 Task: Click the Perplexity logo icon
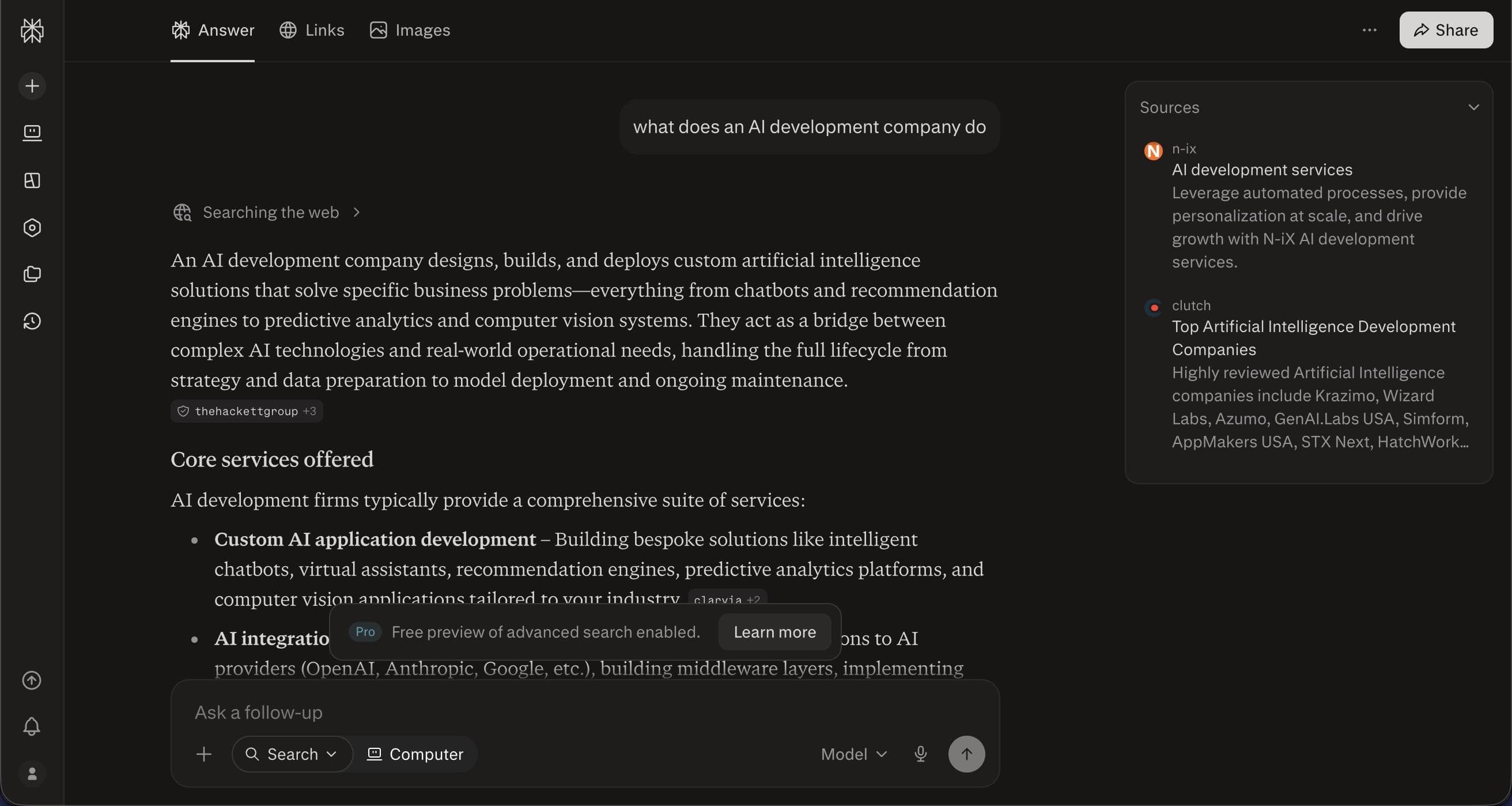[32, 30]
